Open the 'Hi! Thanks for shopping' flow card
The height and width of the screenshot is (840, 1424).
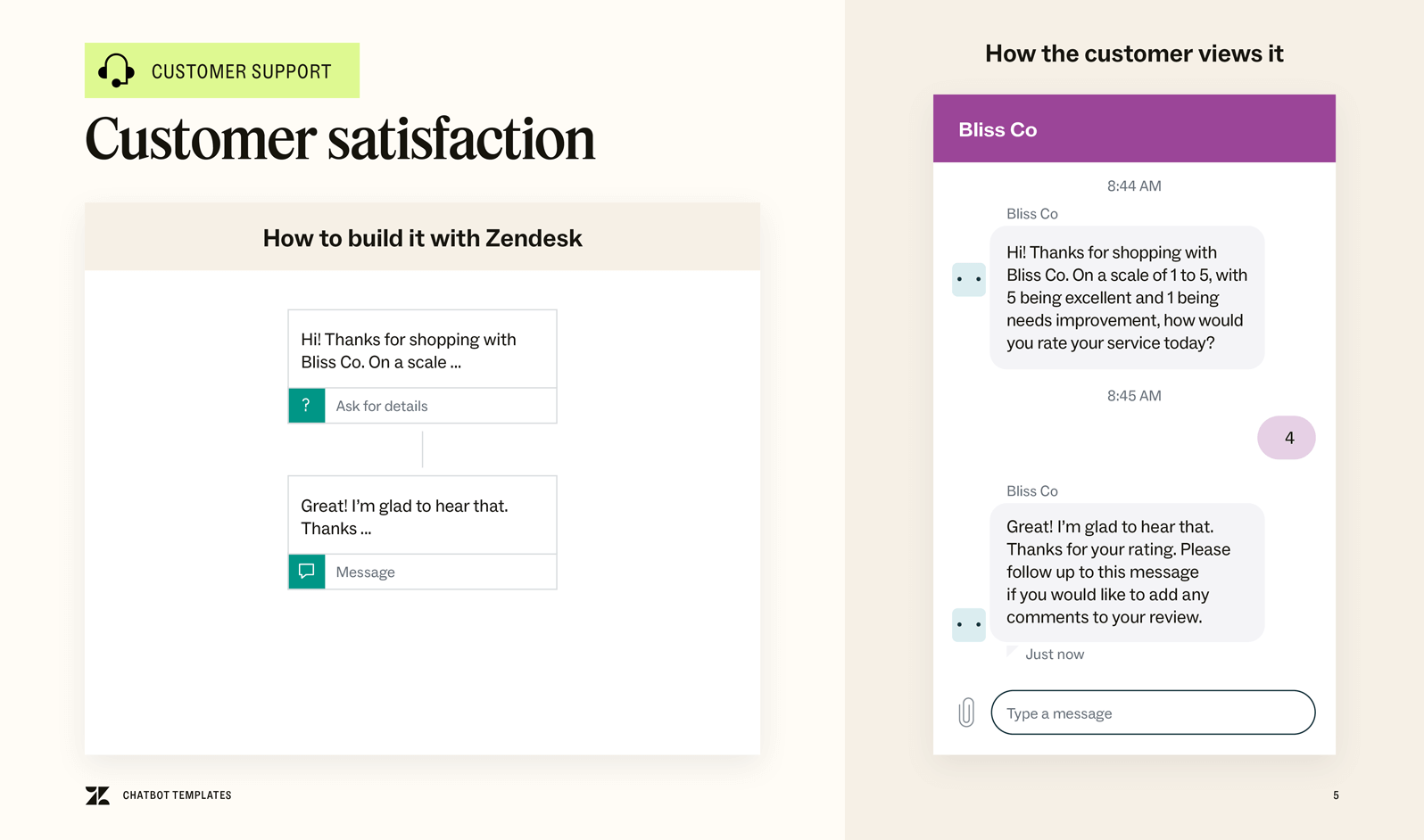tap(422, 350)
